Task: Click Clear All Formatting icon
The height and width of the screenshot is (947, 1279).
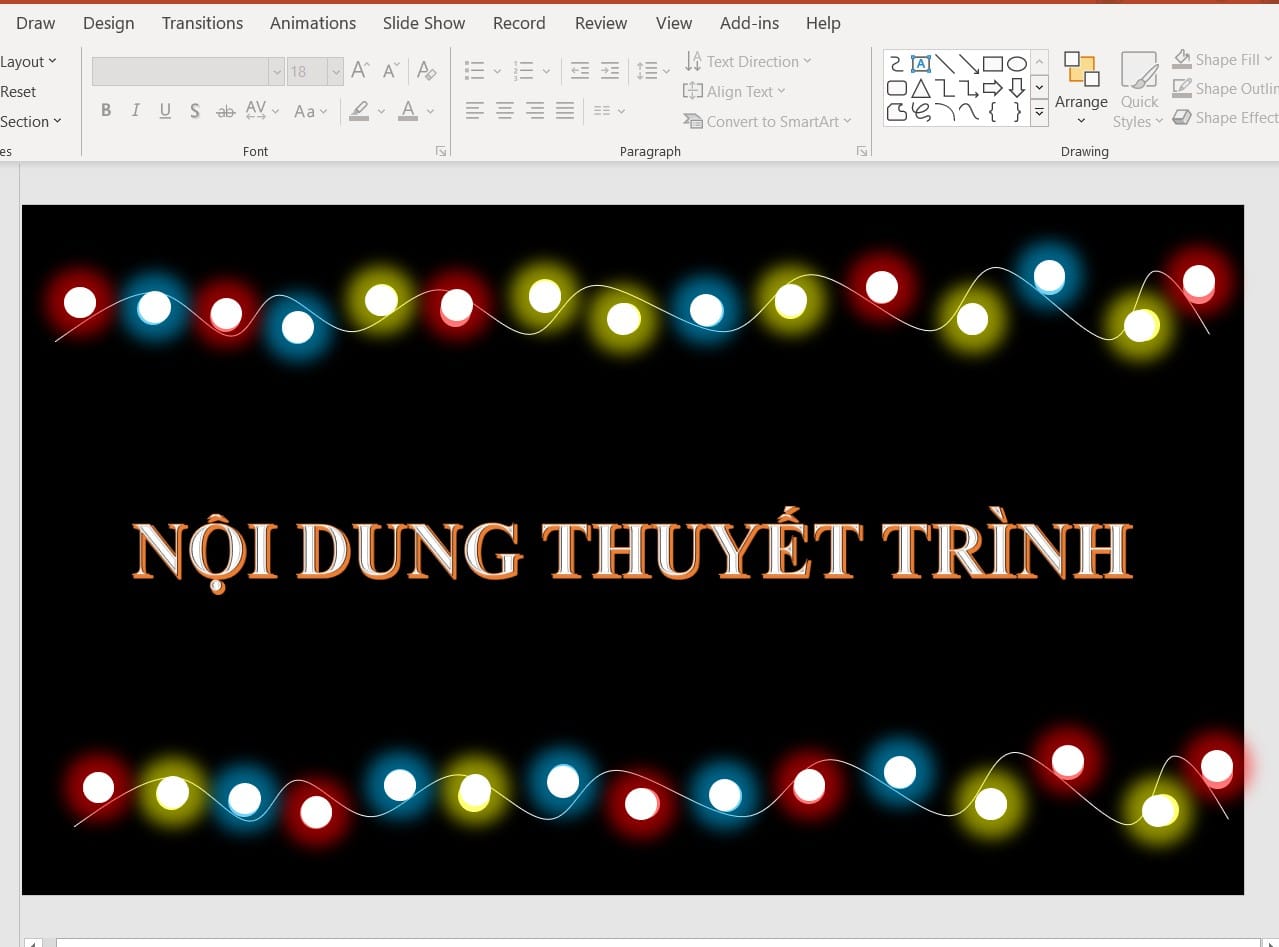Action: tap(426, 71)
